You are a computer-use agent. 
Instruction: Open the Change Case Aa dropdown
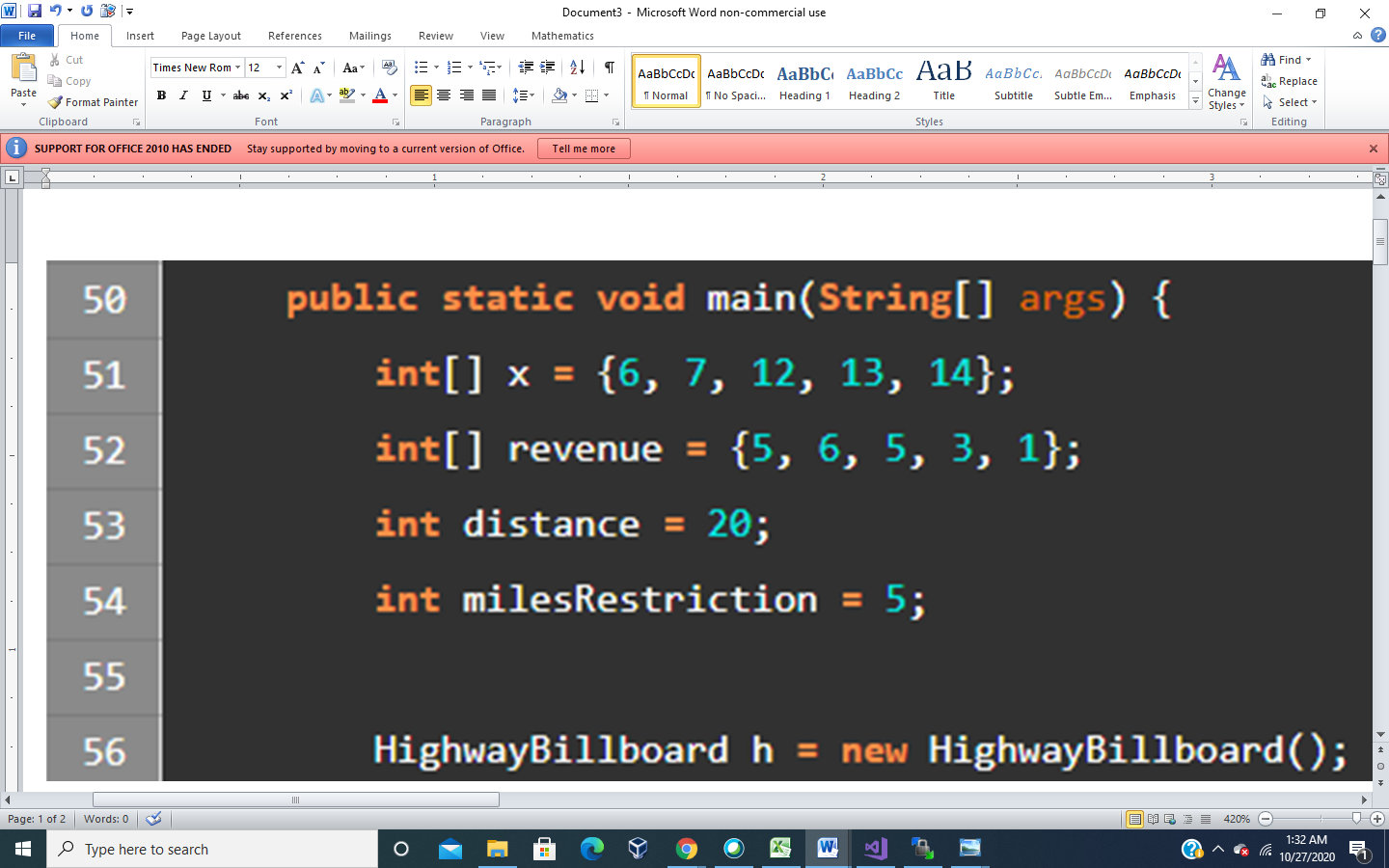coord(353,68)
